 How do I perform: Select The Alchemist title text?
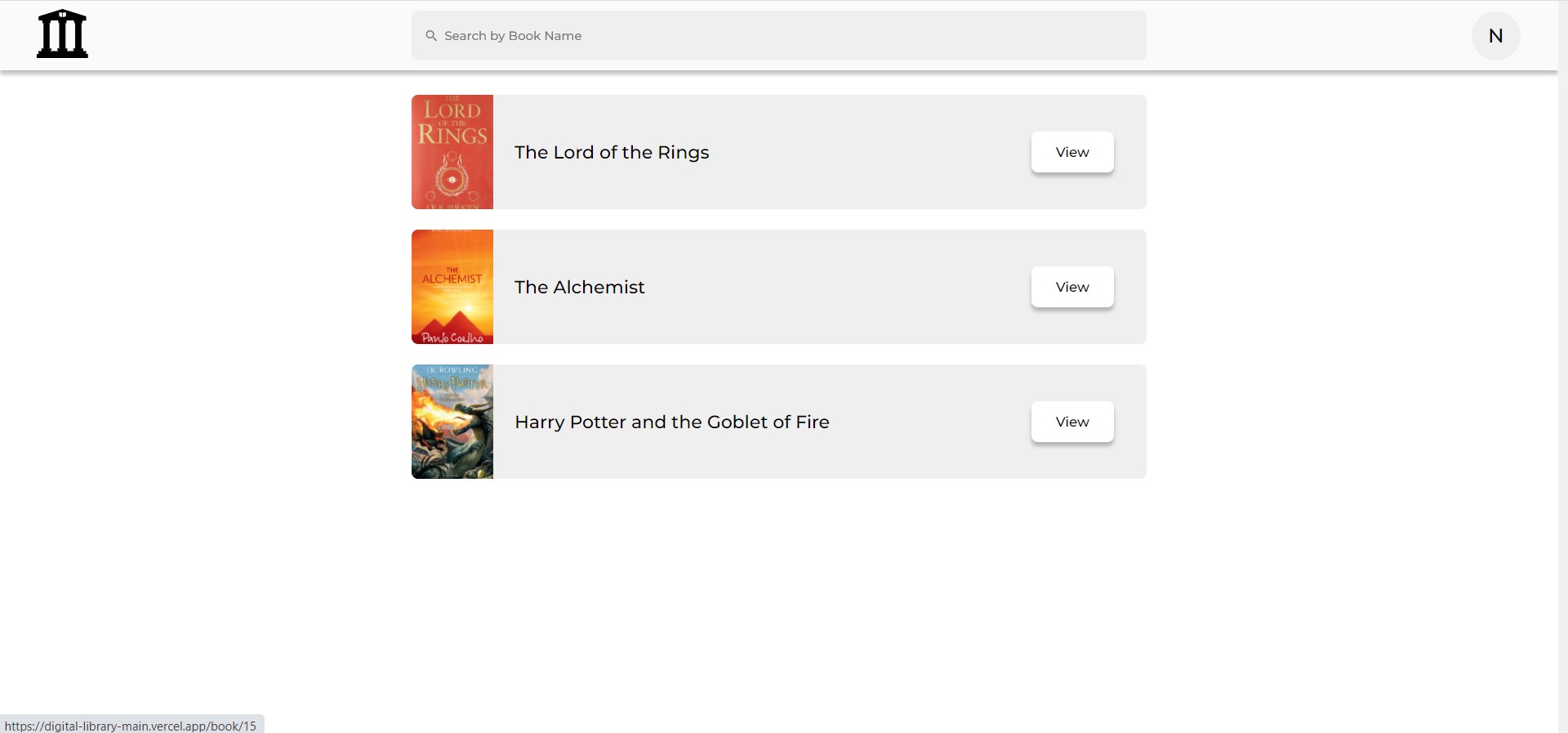(x=578, y=287)
